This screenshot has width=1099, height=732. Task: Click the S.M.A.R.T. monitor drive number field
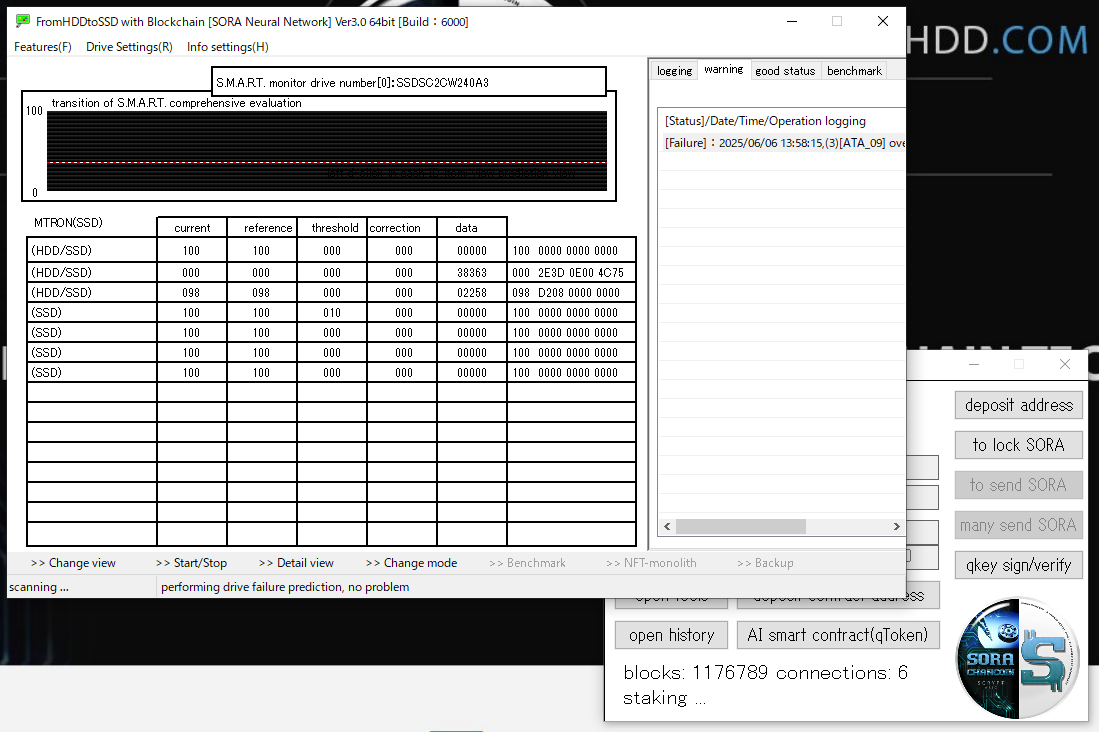[409, 82]
